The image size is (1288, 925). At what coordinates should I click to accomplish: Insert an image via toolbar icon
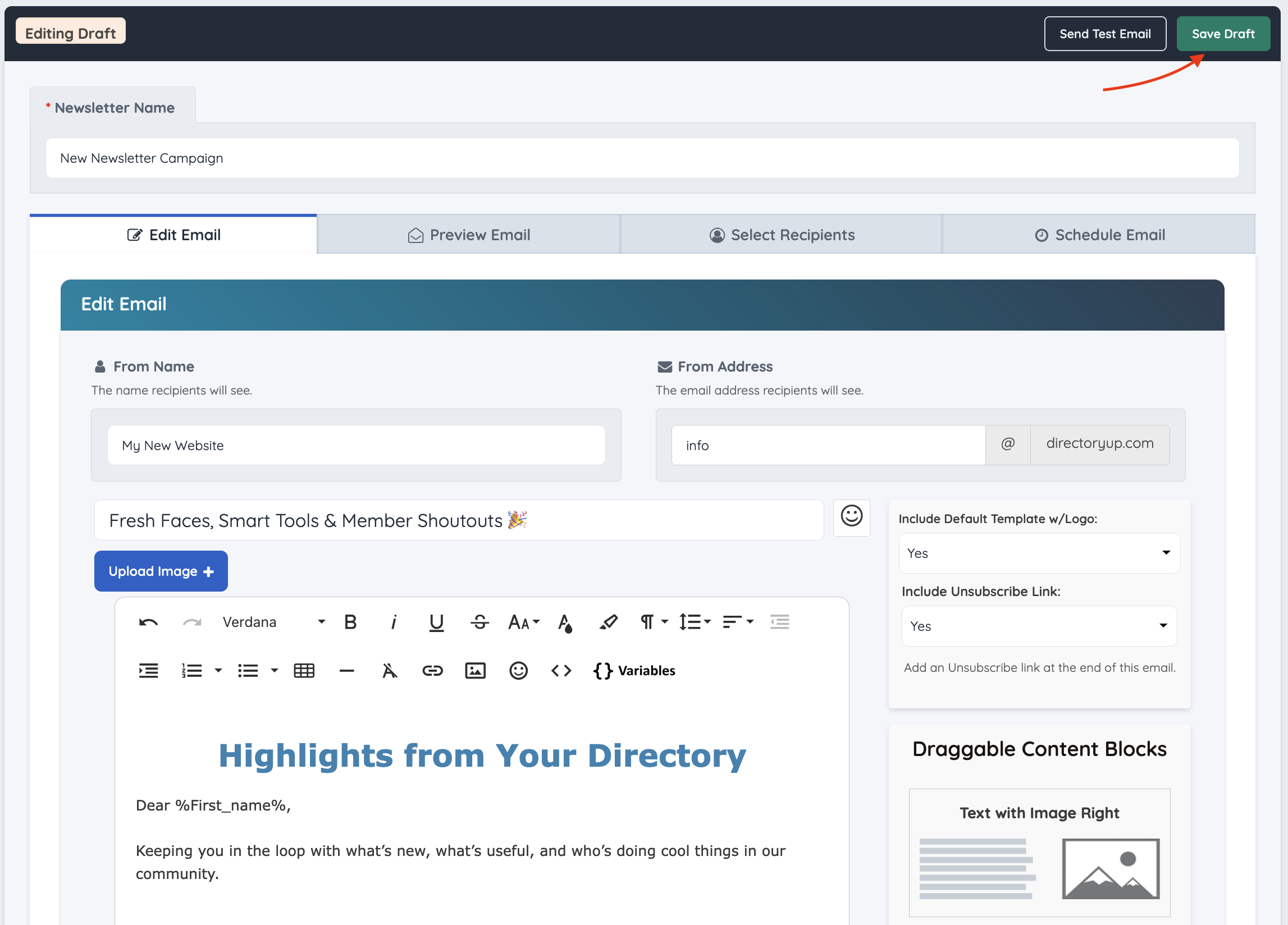[x=475, y=671]
